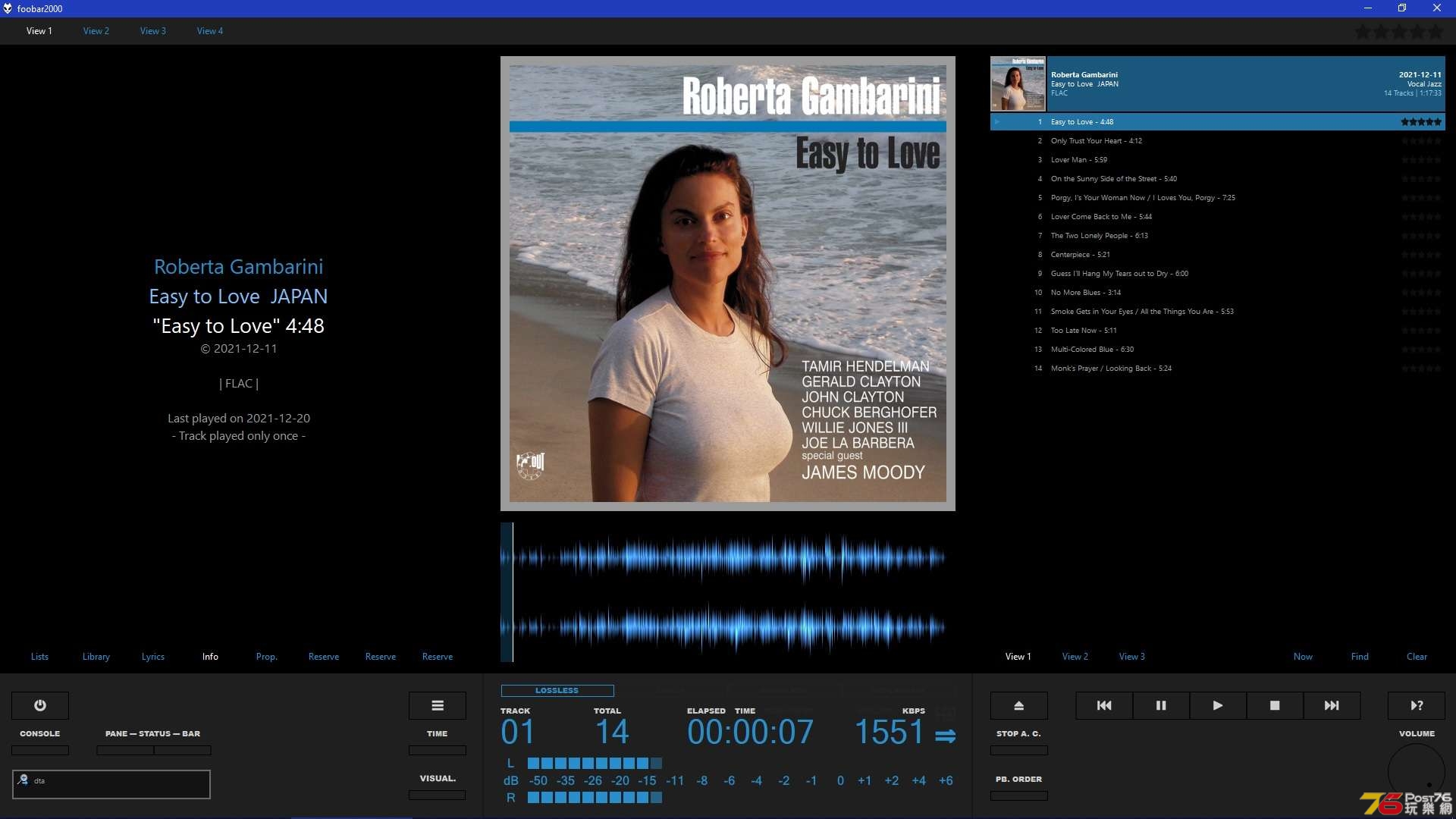Screen dimensions: 1456x819
Task: Click the elapsed time 00:00:07 display
Action: click(x=750, y=733)
